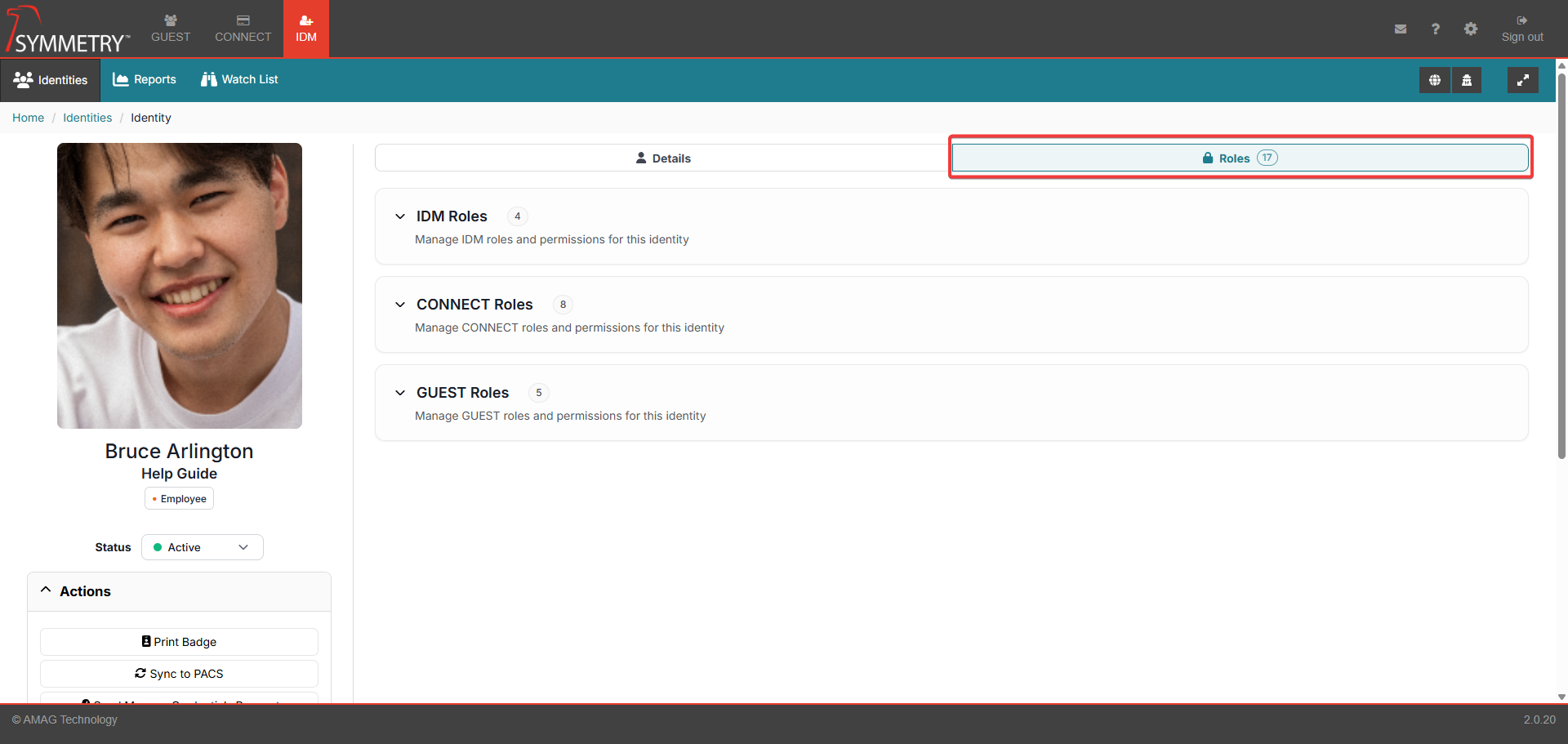Image resolution: width=1568 pixels, height=744 pixels.
Task: Open the CONNECT module
Action: (243, 29)
